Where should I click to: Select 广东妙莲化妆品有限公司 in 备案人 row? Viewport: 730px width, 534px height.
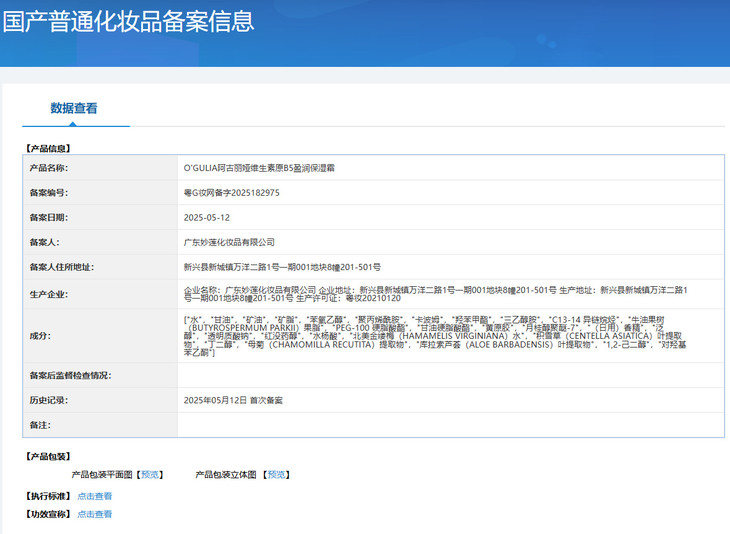pos(229,242)
